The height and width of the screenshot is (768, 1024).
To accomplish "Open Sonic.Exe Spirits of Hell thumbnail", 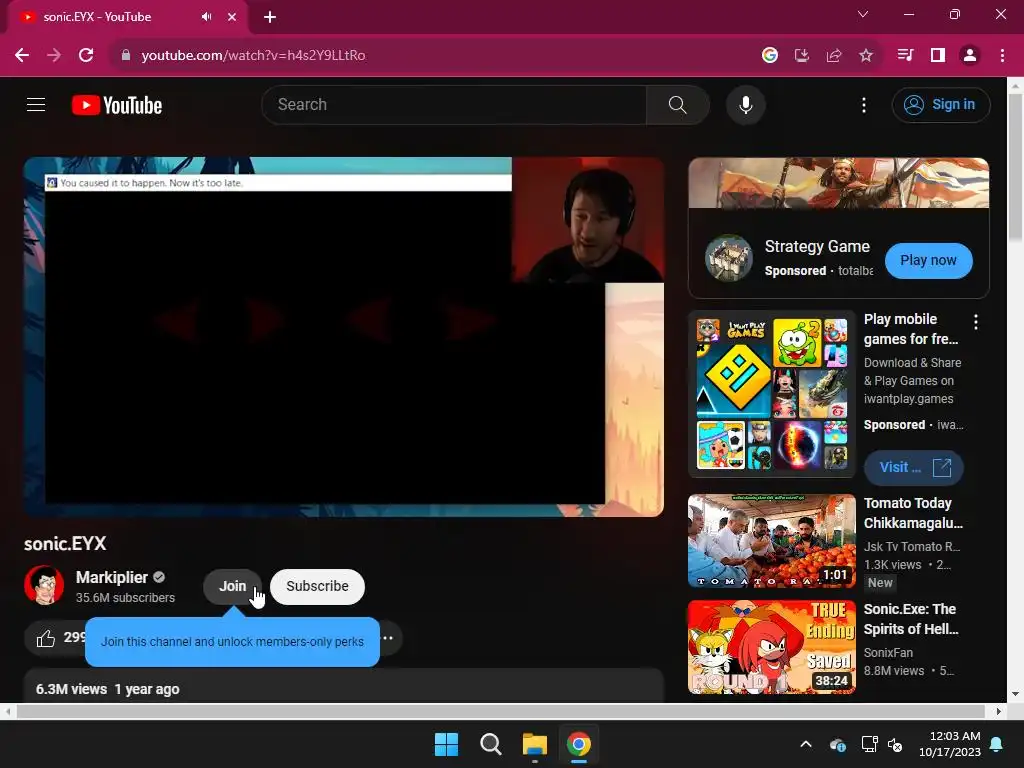I will coord(772,647).
